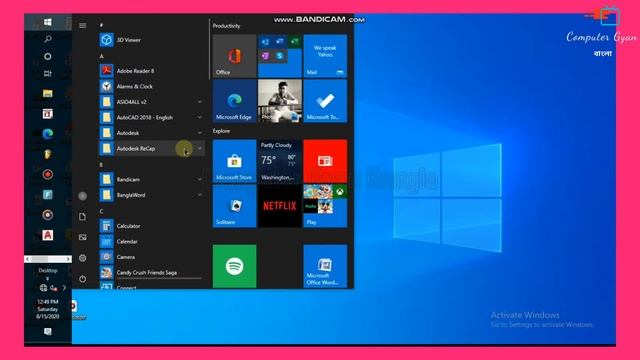640x360 pixels.
Task: Expand the Autodesk ReCap folder chevron
Action: click(200, 148)
